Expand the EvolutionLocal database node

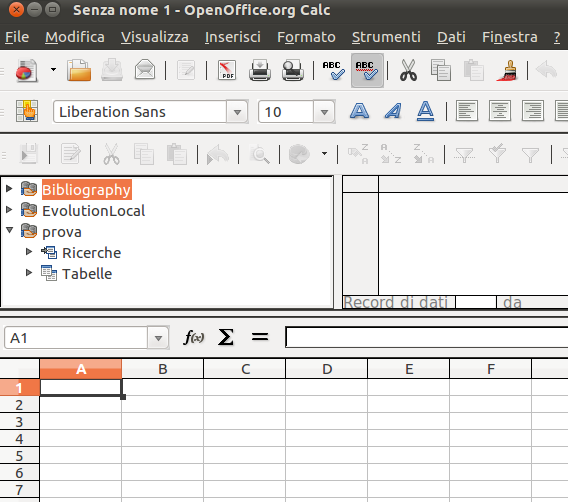click(9, 209)
